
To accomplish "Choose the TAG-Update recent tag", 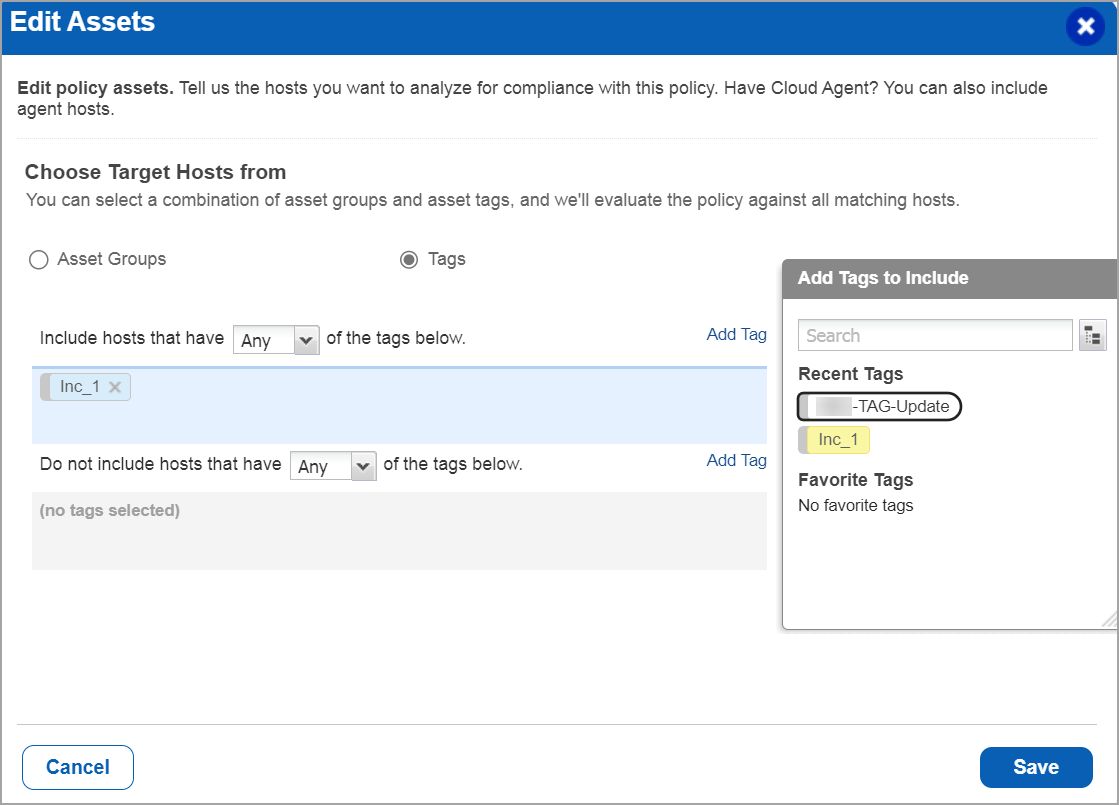I will (x=880, y=407).
